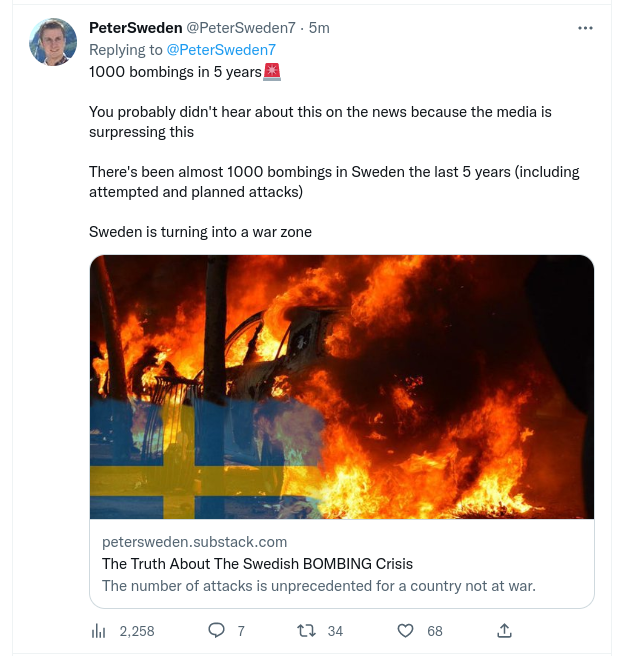Viewport: 622px width, 656px height.
Task: Click the red siren emoji
Action: 271,71
